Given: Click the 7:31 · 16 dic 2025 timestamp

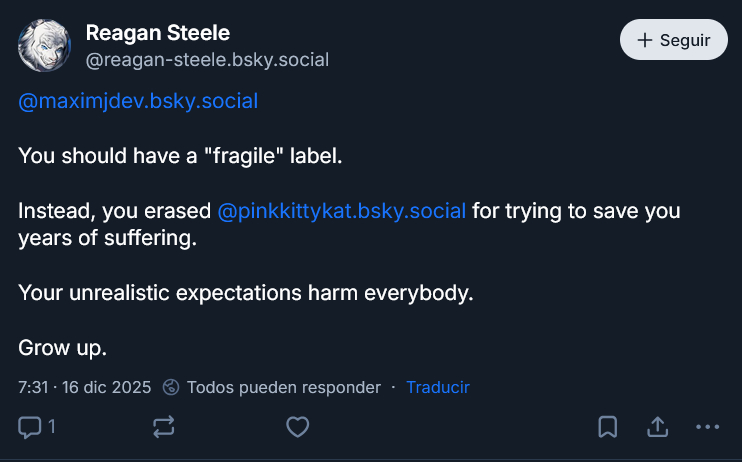Looking at the screenshot, I should 84,387.
